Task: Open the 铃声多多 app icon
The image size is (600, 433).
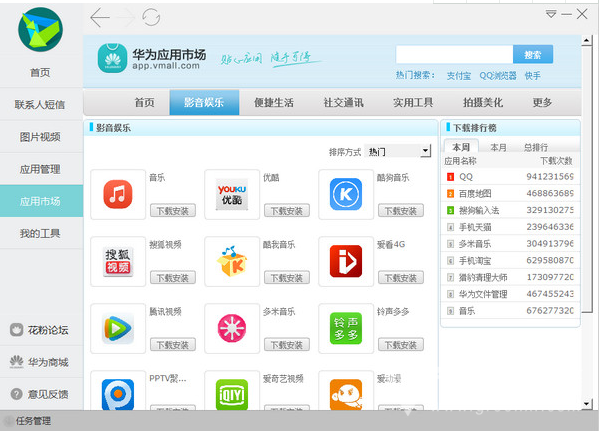Action: 346,328
